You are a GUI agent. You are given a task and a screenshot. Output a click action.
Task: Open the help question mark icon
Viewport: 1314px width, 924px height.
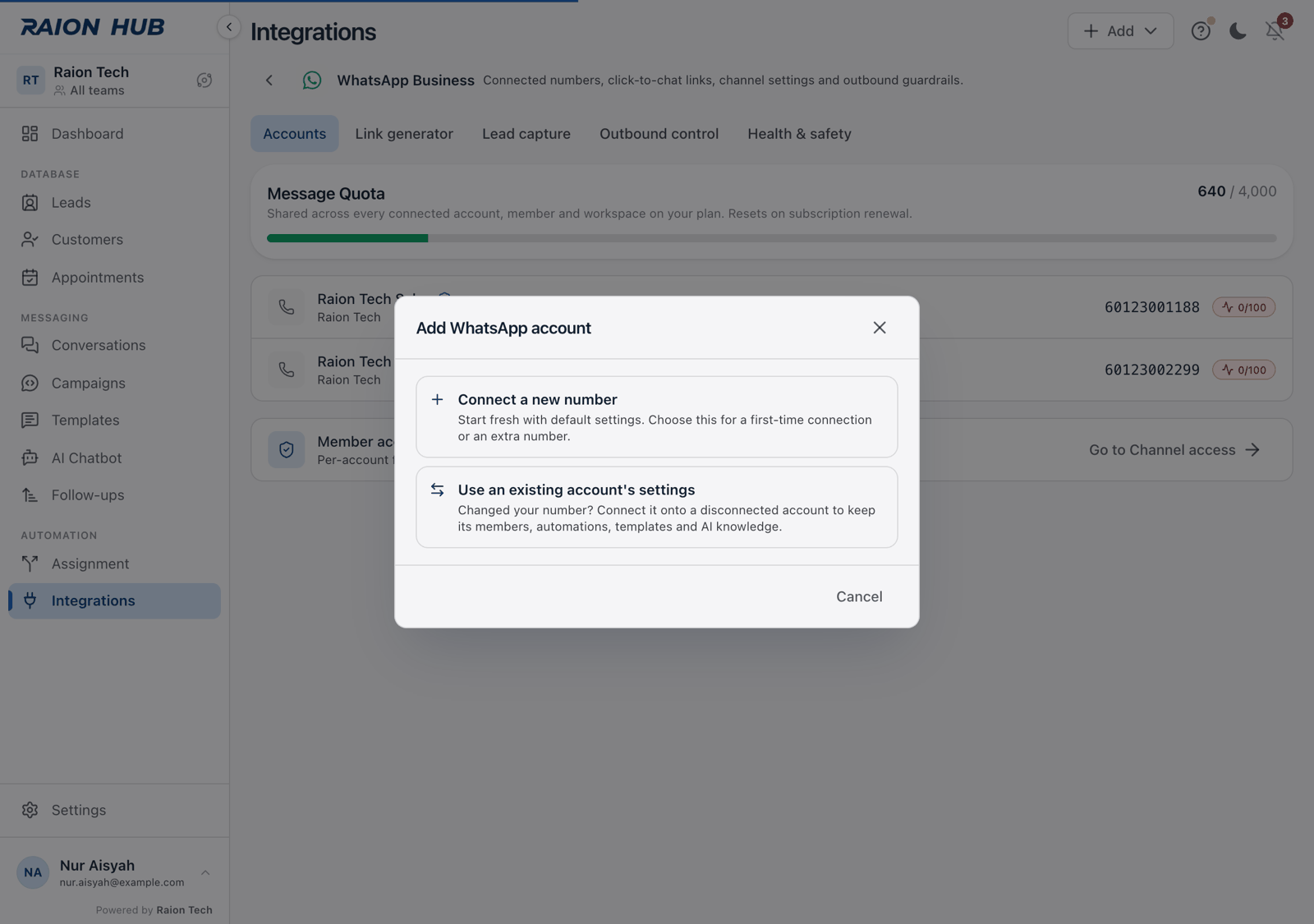pyautogui.click(x=1201, y=31)
